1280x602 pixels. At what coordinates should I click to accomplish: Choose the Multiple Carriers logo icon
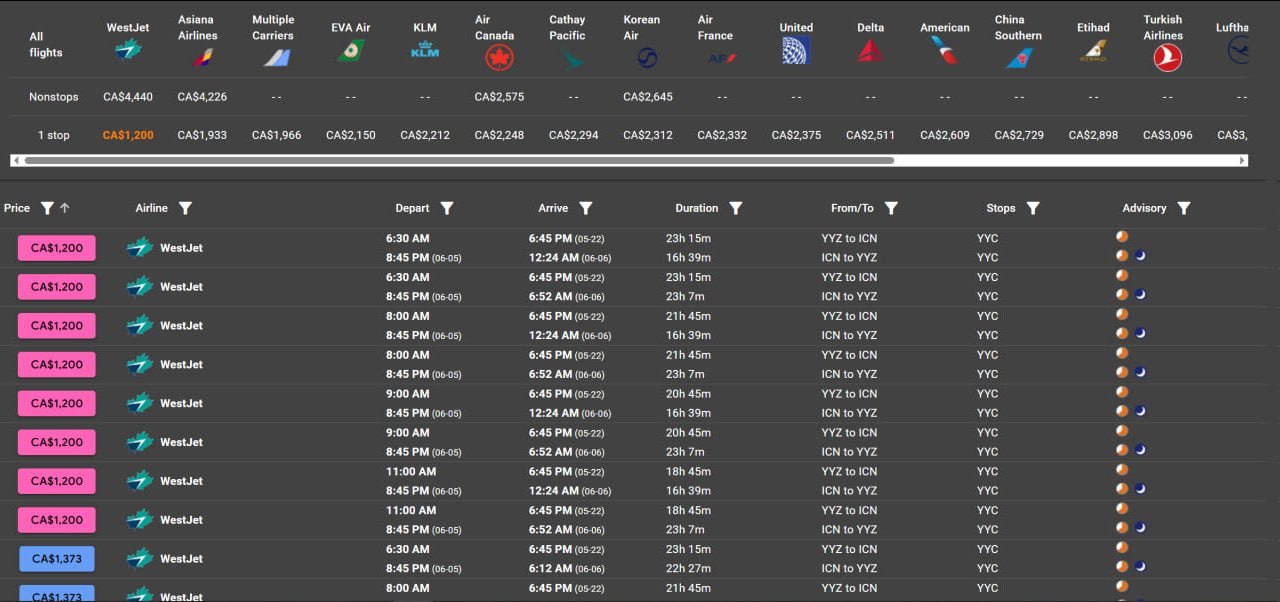tap(277, 57)
